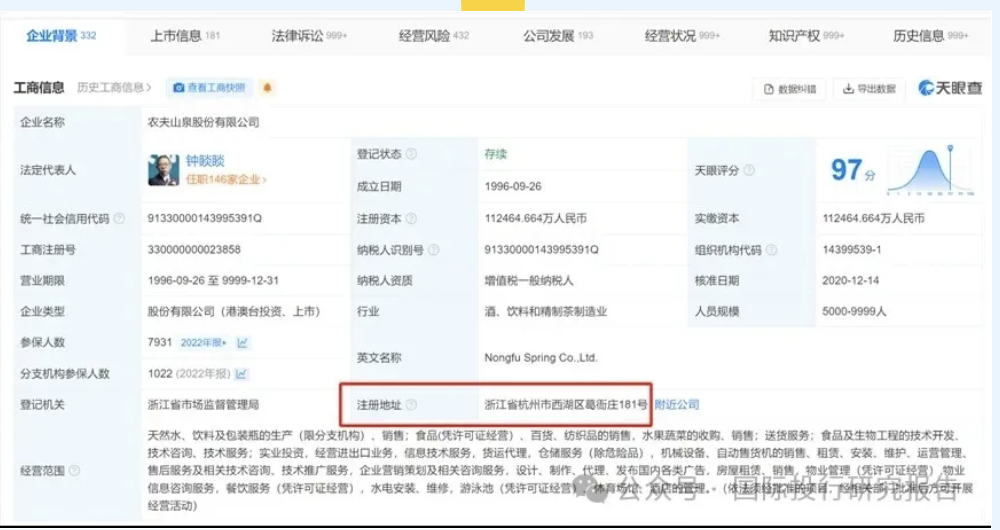
Task: Open the 附近公司 link
Action: click(677, 404)
